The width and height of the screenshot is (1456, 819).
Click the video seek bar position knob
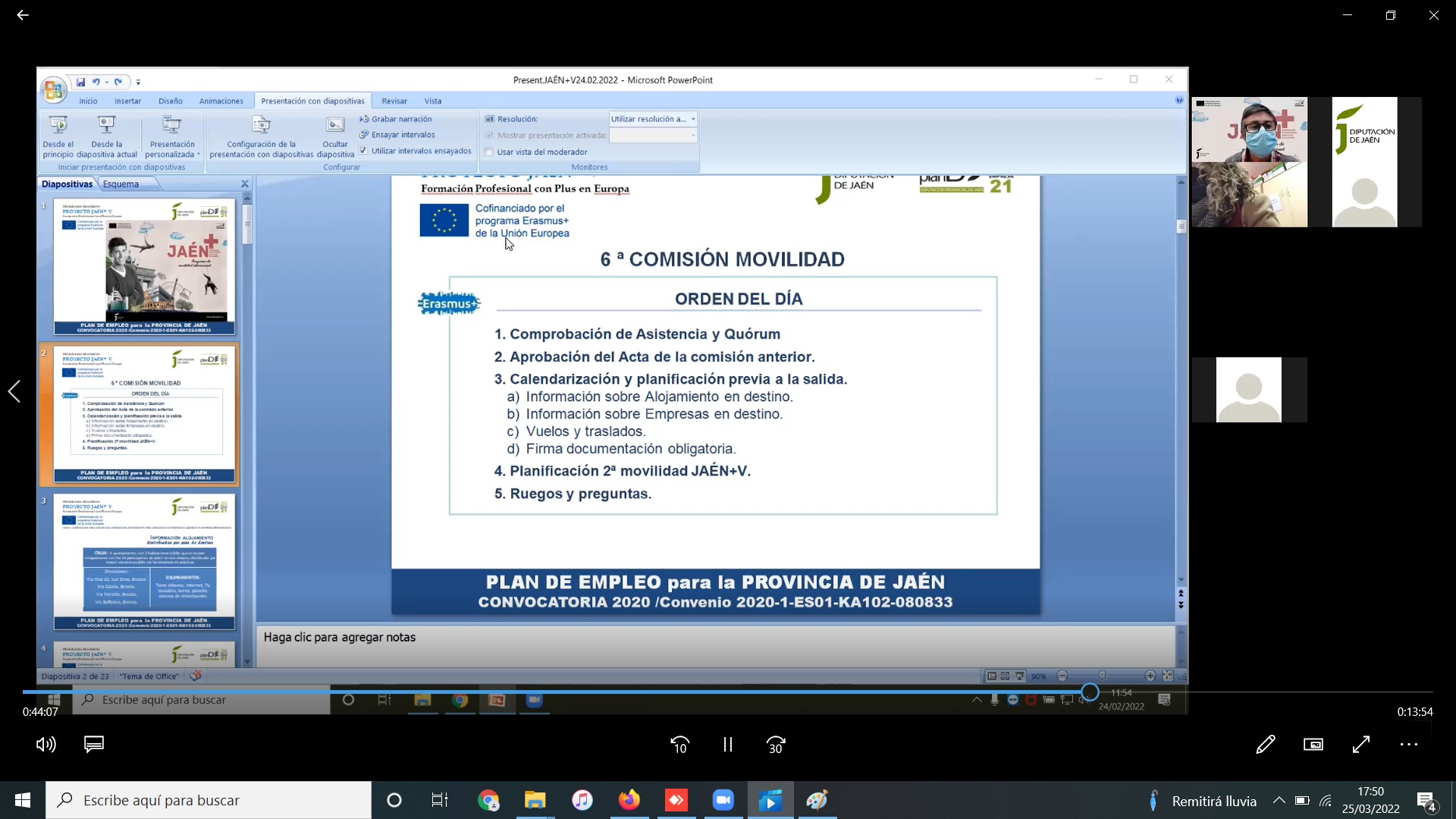tap(1090, 692)
